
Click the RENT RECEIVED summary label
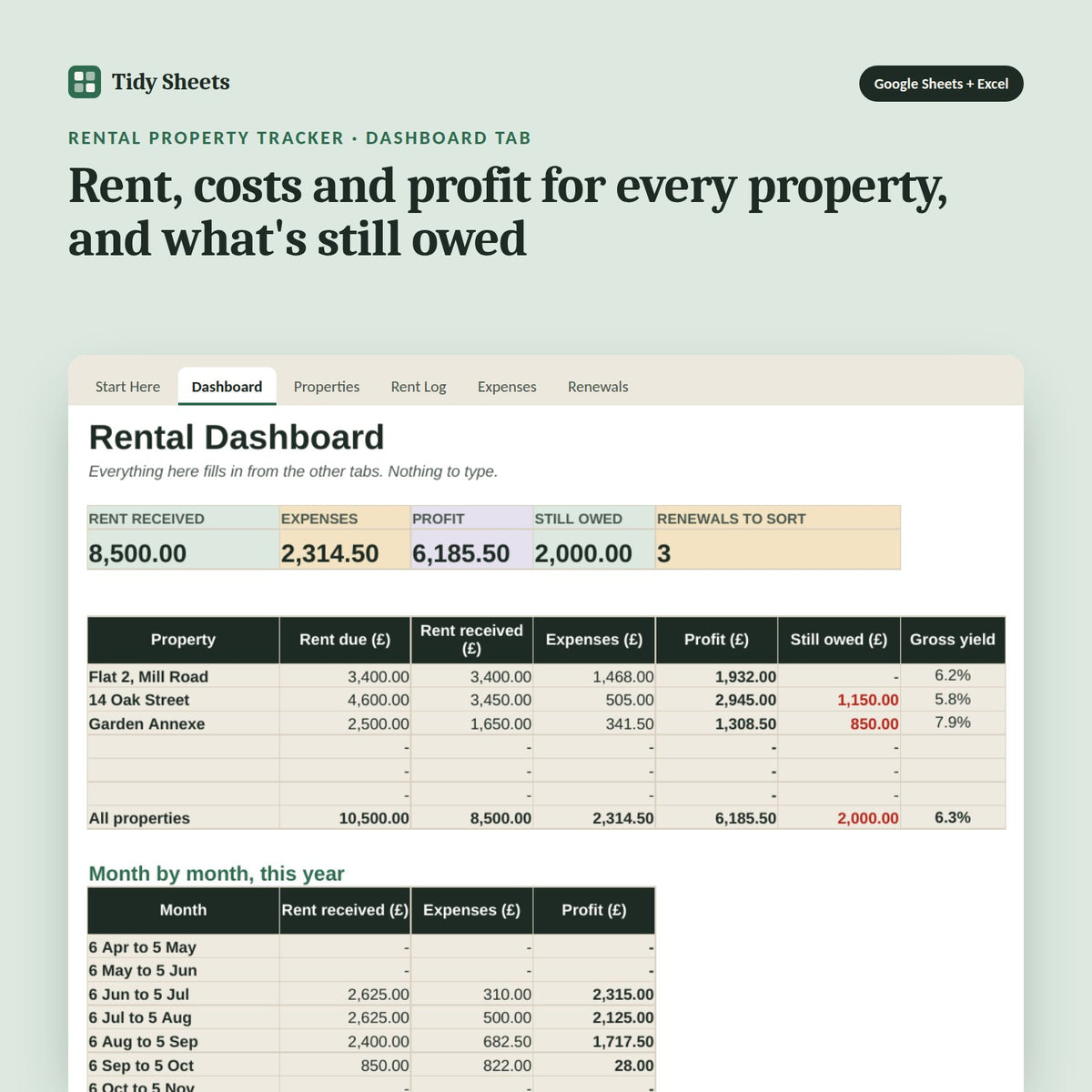tap(147, 519)
